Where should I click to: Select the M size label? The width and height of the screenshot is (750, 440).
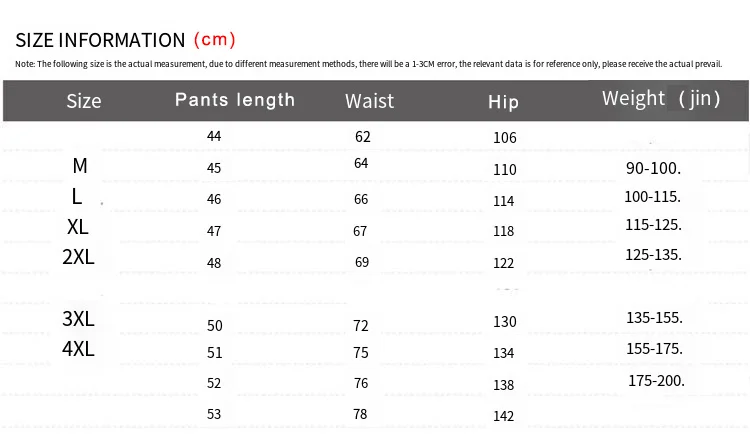click(x=79, y=166)
